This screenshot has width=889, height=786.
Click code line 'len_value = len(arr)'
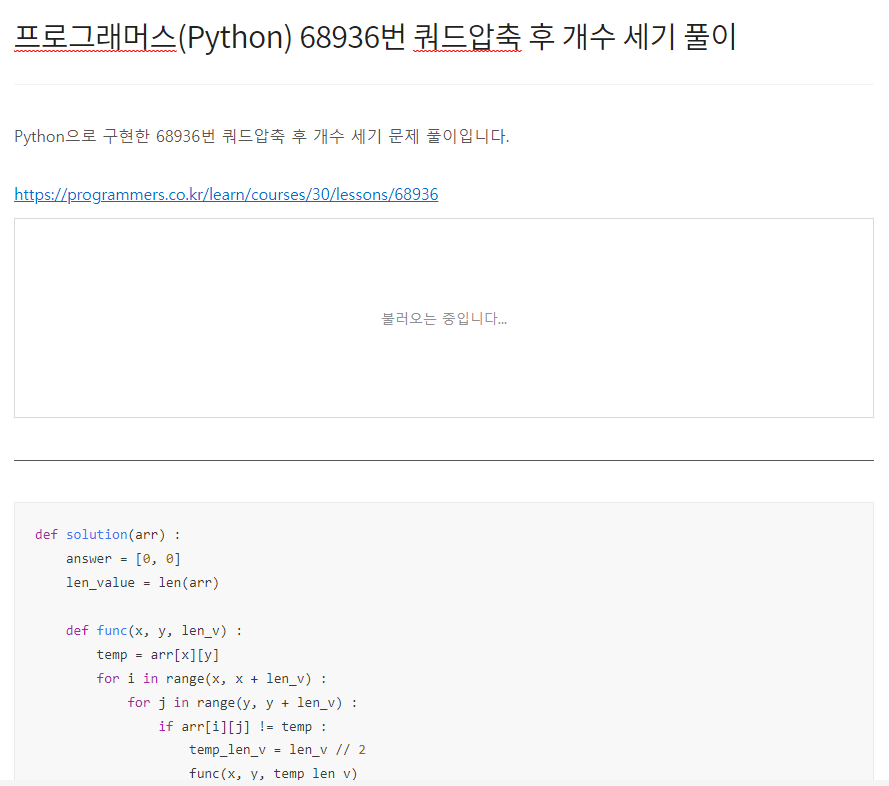click(142, 583)
